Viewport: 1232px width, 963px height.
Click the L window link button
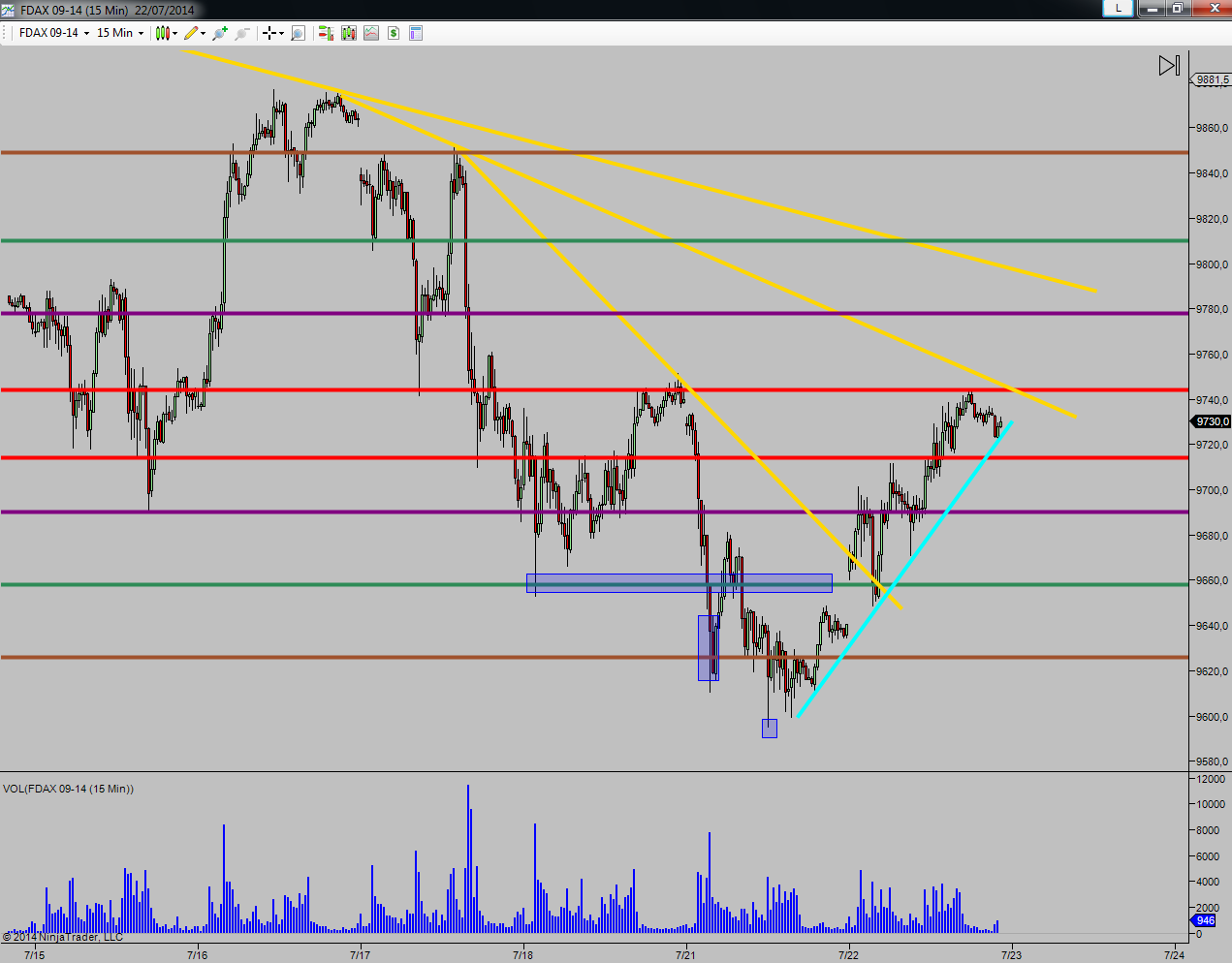(1119, 8)
